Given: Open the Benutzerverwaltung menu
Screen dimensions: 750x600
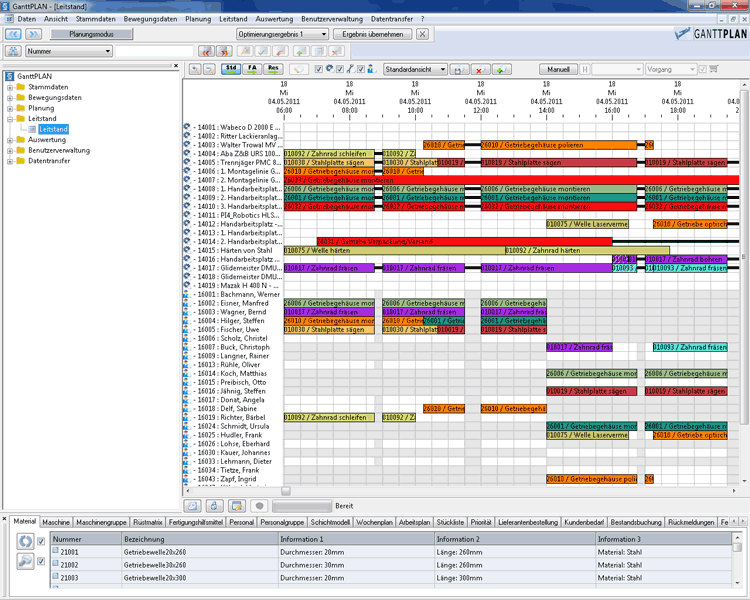Looking at the screenshot, I should (331, 19).
